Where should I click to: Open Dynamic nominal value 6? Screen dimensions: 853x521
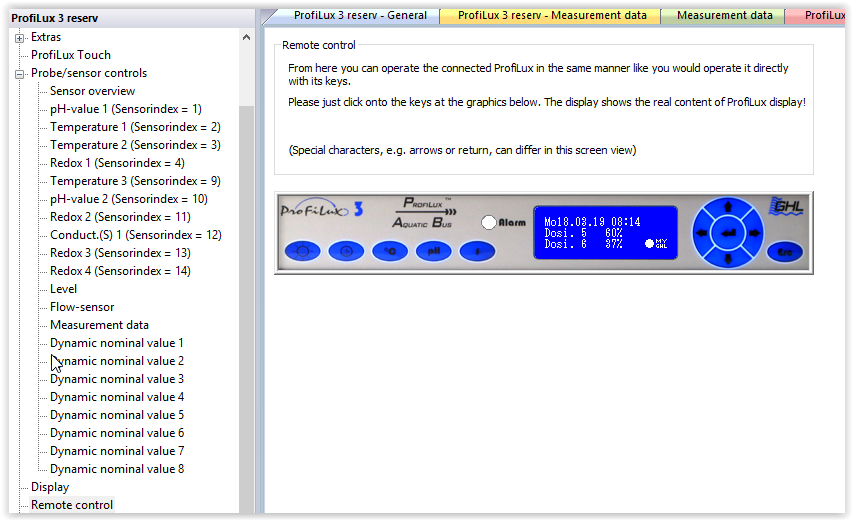117,432
